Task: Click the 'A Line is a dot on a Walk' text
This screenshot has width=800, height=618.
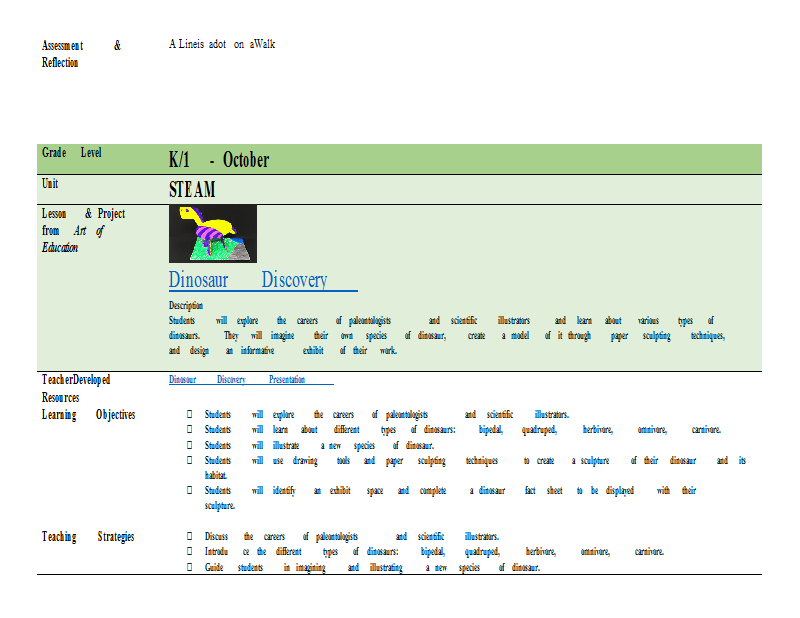Action: pyautogui.click(x=222, y=44)
